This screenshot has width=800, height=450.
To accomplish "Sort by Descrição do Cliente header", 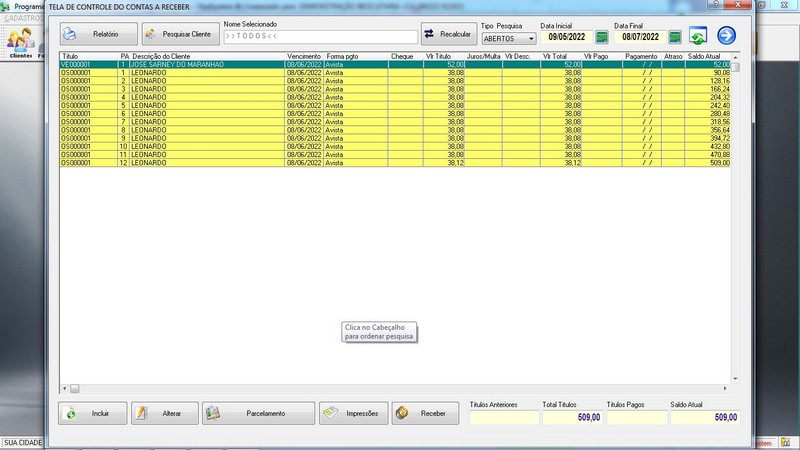I will click(x=160, y=56).
